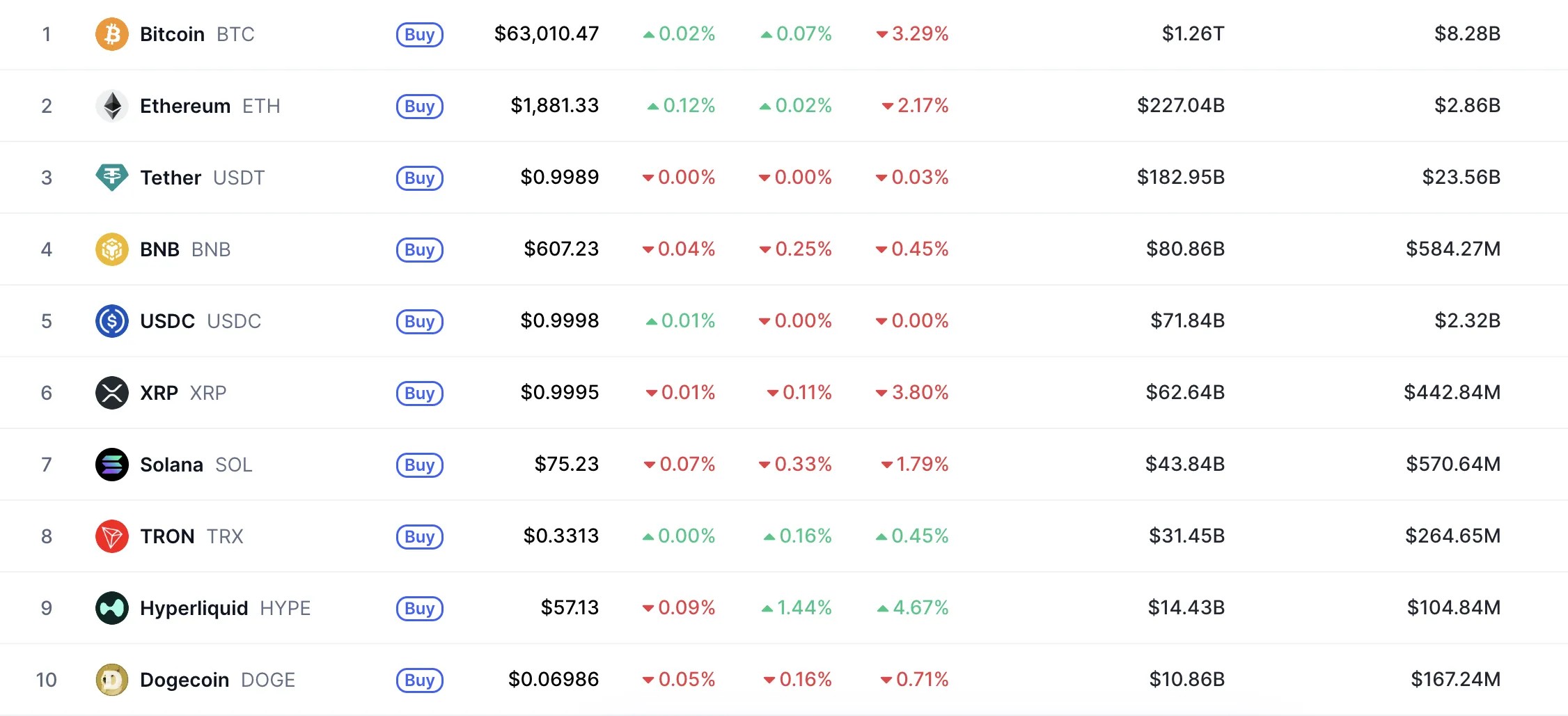Click the Ethereum diamond icon

click(111, 106)
